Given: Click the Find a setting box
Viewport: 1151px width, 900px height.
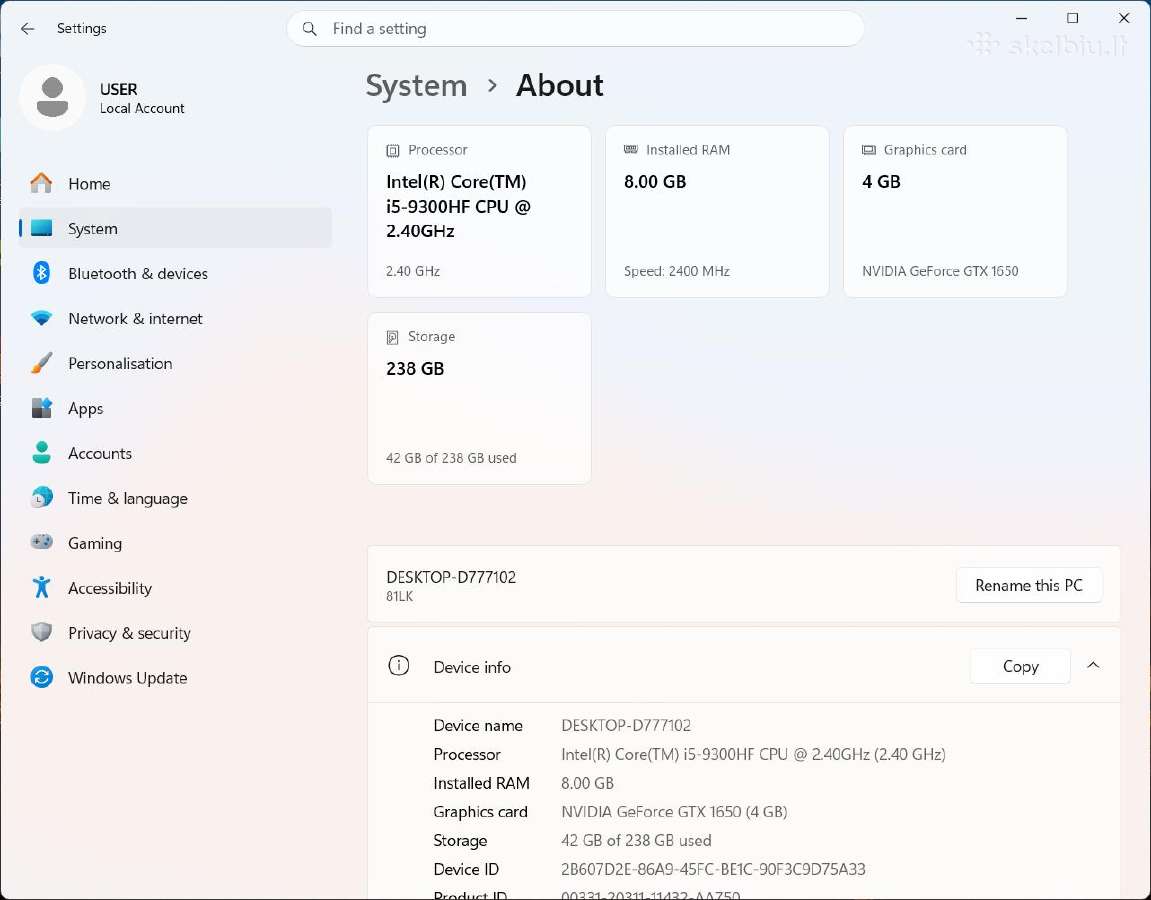Looking at the screenshot, I should pos(575,29).
